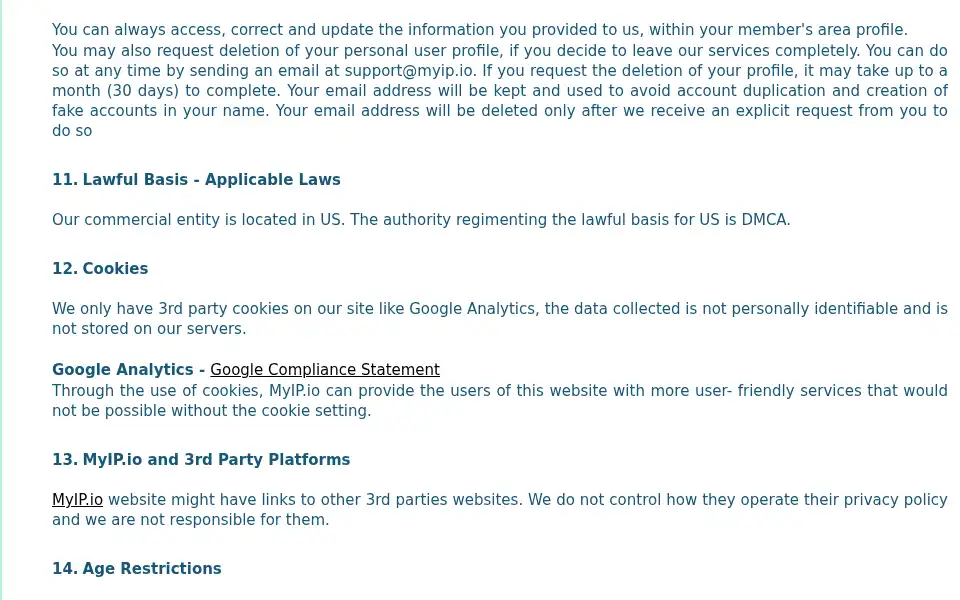Click the text about the cookie setting
Screen dimensions: 960x600
pos(500,400)
